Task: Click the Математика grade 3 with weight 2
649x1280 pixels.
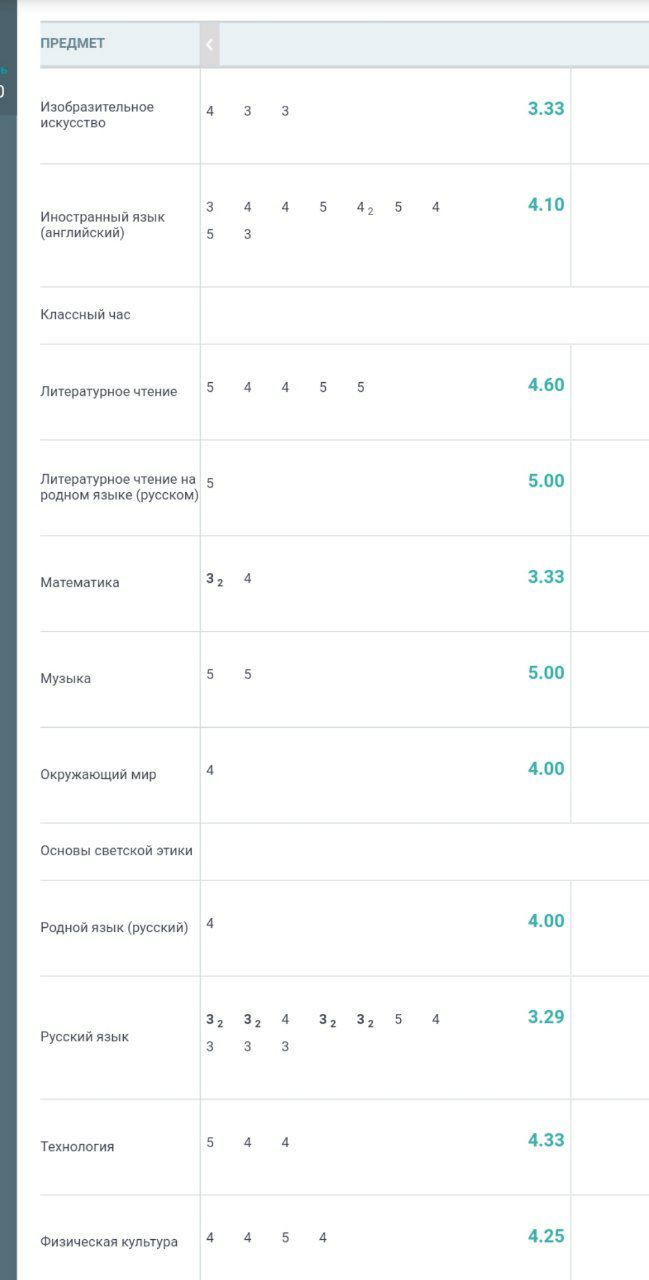Action: click(x=214, y=579)
